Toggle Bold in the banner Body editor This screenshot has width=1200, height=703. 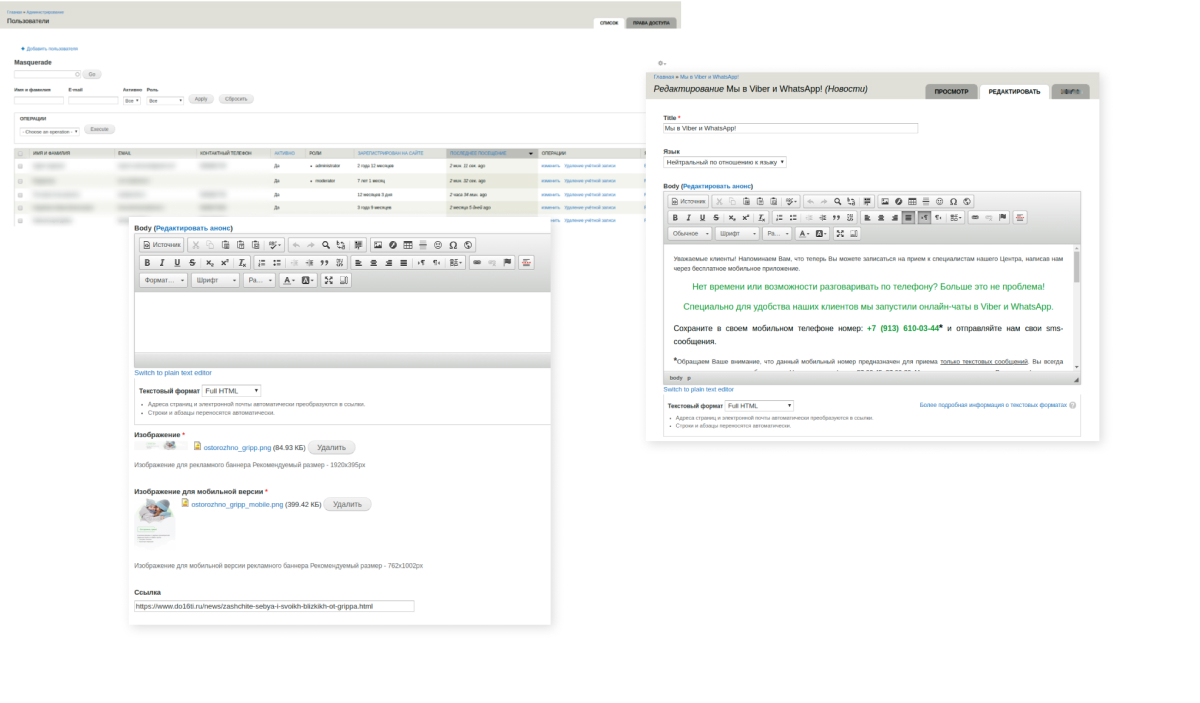click(x=147, y=263)
